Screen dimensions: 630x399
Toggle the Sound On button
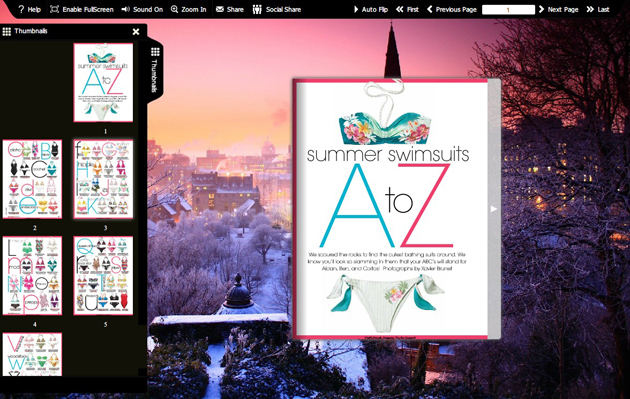pyautogui.click(x=142, y=9)
